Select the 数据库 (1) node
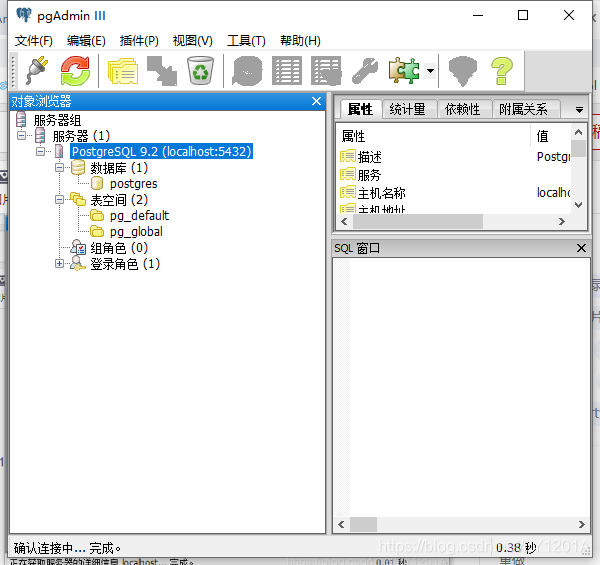The width and height of the screenshot is (600, 565). tap(119, 168)
